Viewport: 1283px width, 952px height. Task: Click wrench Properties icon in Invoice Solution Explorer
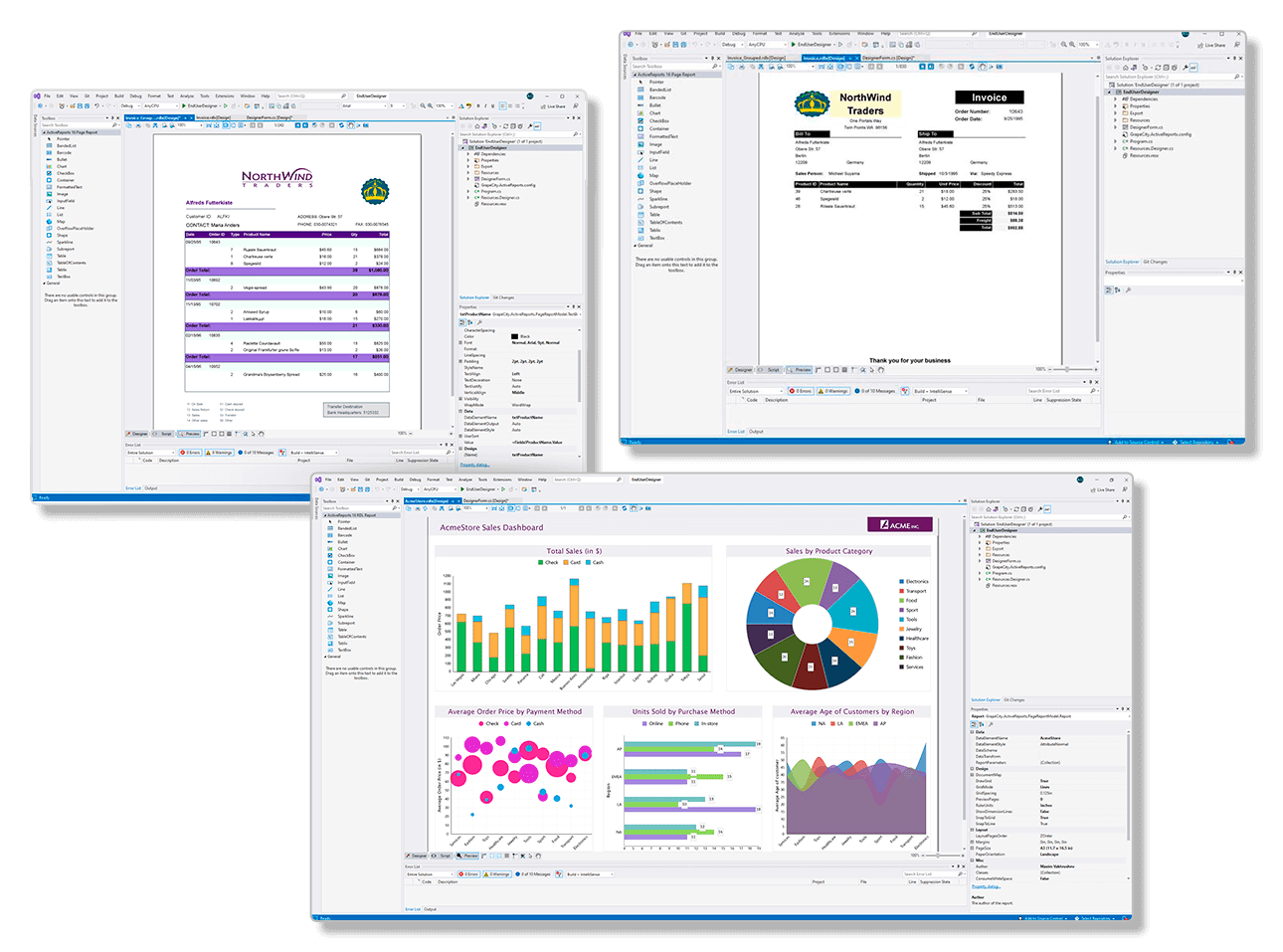(1185, 68)
